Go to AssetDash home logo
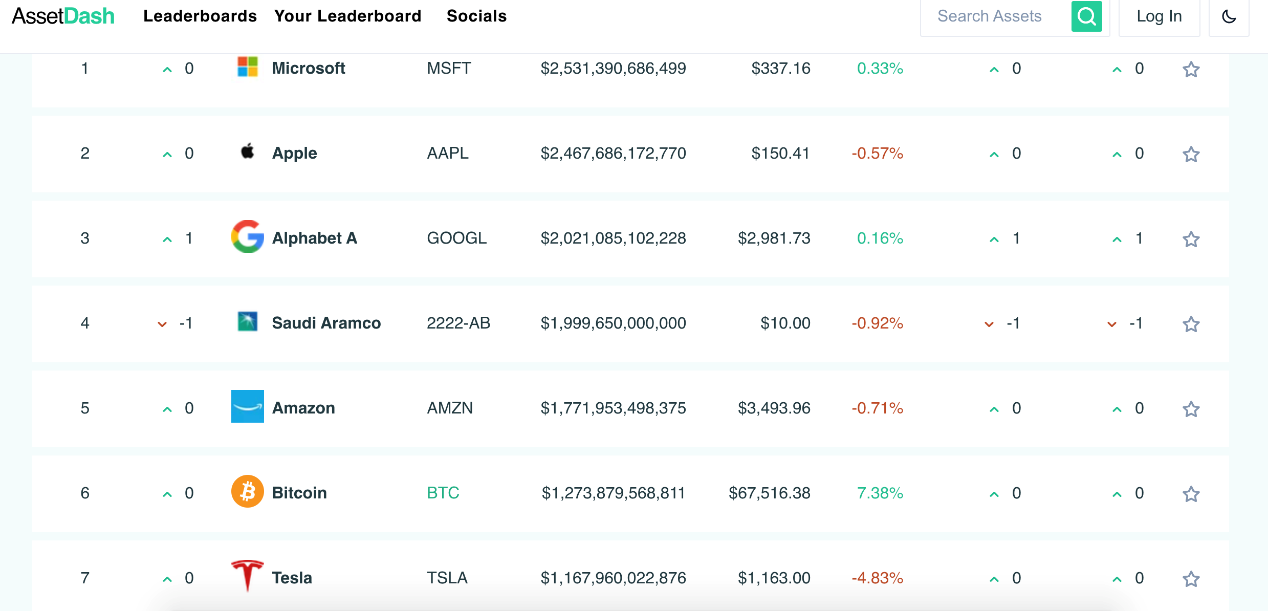 pos(63,16)
